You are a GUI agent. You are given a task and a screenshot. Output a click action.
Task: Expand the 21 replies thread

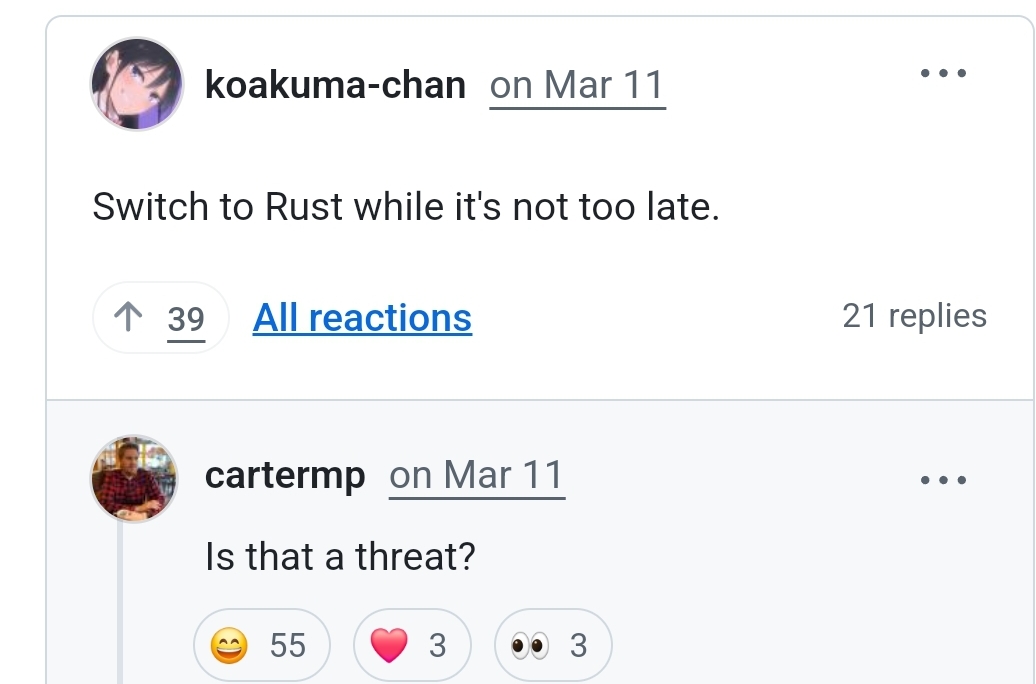(x=914, y=316)
